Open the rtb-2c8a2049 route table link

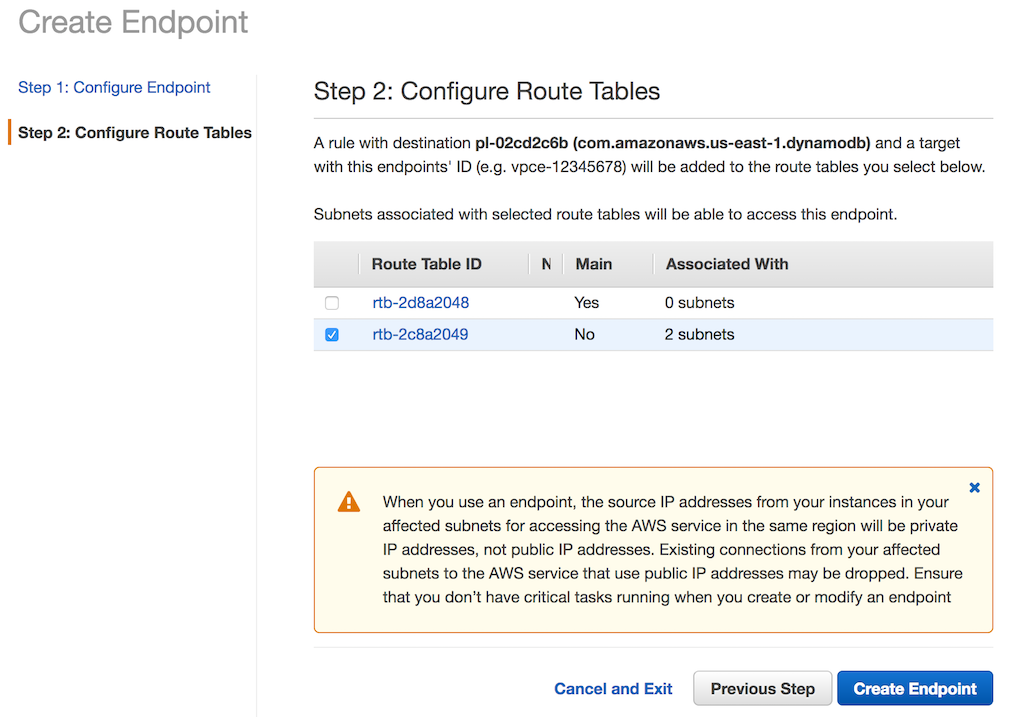coord(420,335)
